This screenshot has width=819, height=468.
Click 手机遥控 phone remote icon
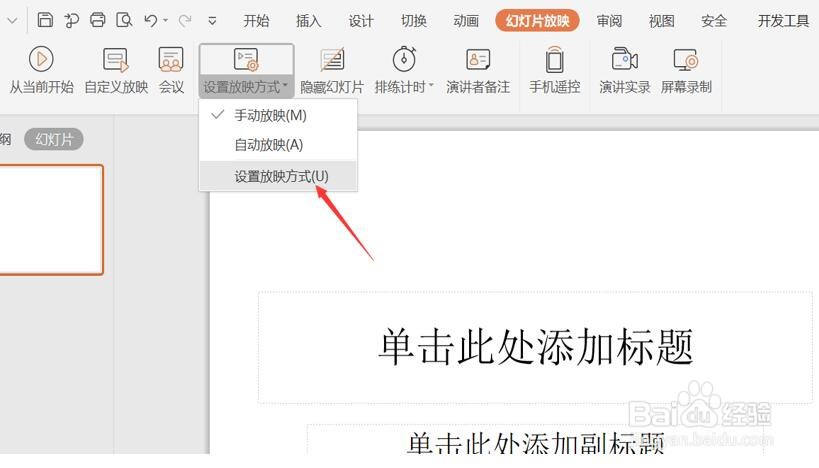pyautogui.click(x=554, y=71)
